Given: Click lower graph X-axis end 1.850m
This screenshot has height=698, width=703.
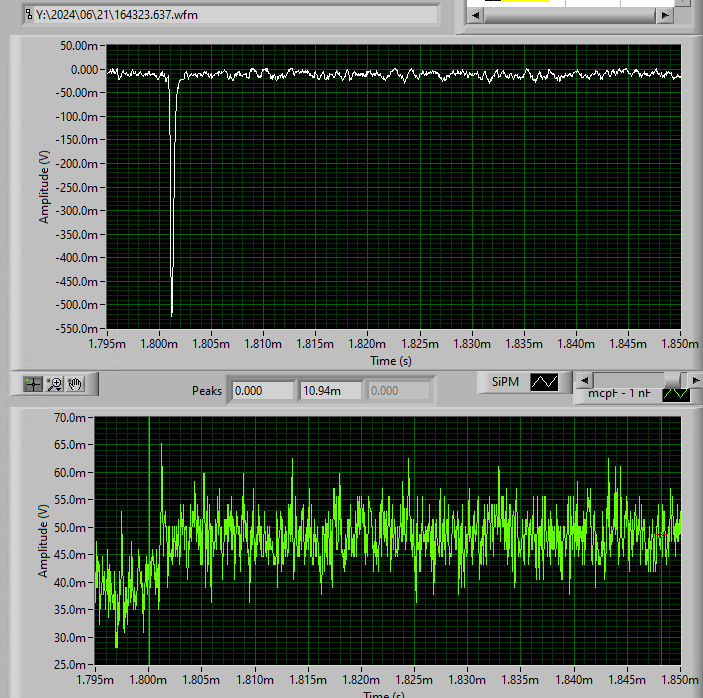Looking at the screenshot, I should point(680,680).
